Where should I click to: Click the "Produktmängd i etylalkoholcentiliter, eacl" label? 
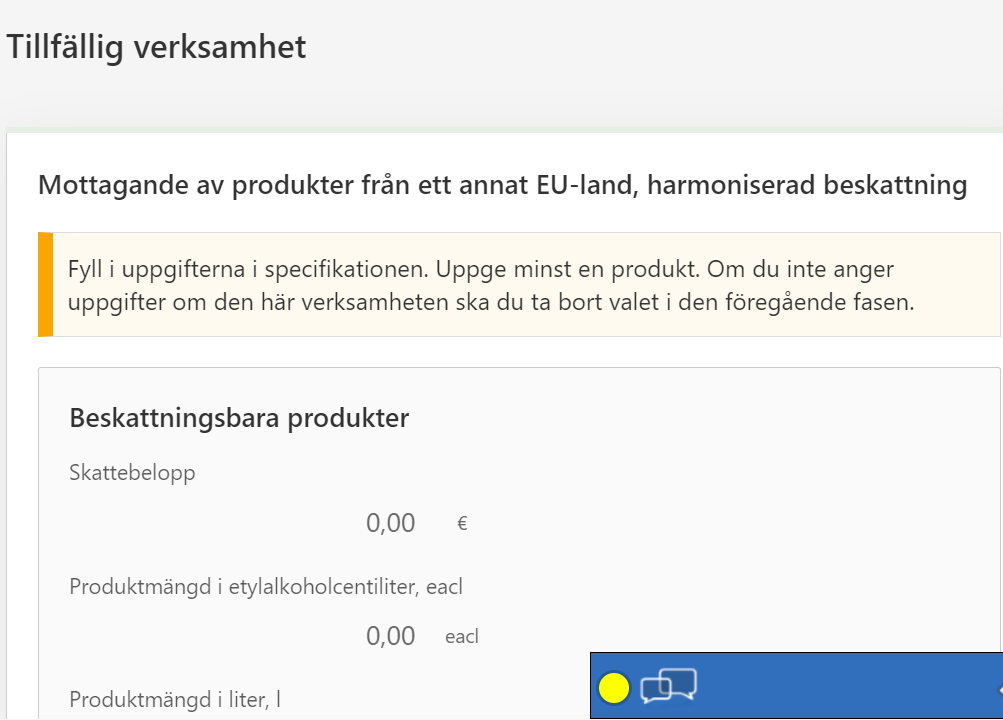[266, 587]
